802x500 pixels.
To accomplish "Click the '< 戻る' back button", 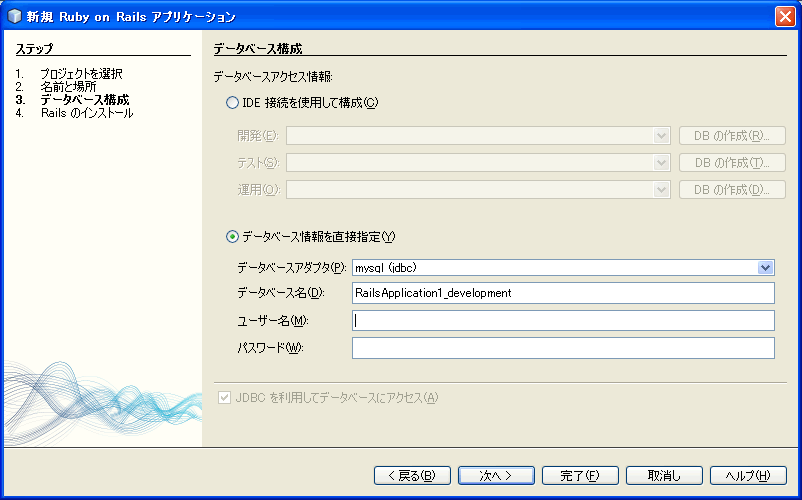I will [412, 475].
